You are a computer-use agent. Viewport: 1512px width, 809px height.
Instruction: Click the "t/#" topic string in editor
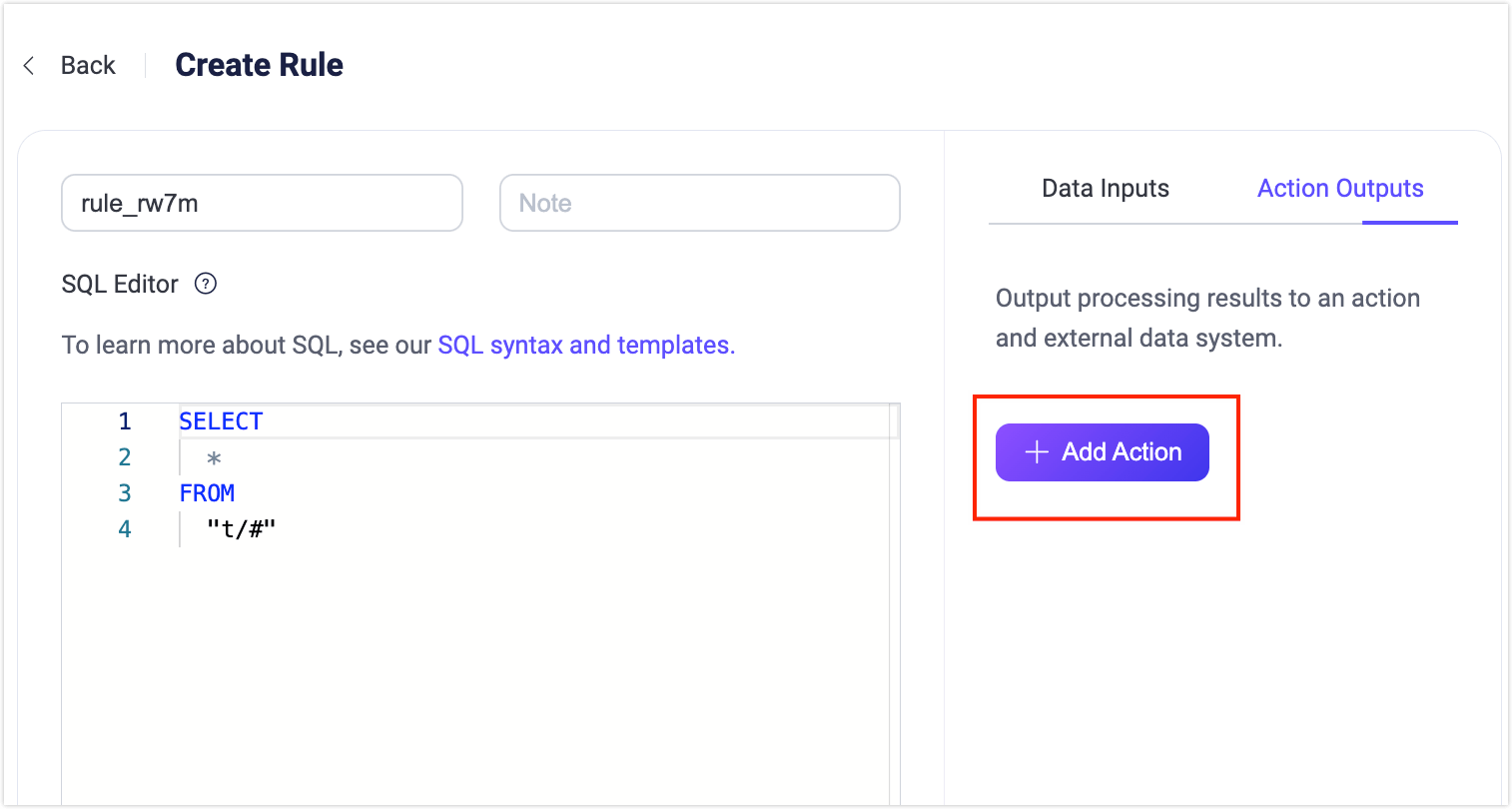(x=241, y=529)
